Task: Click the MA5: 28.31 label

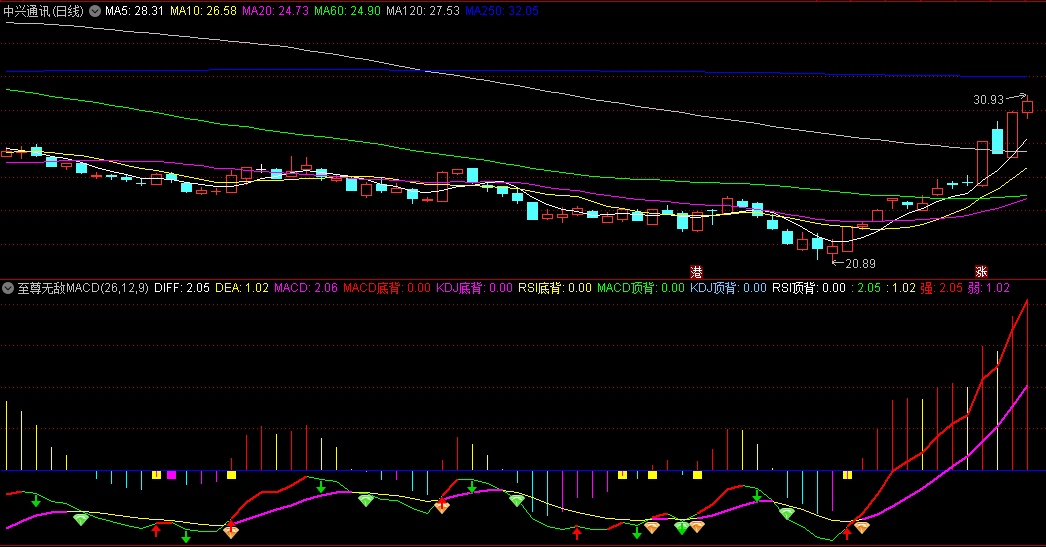Action: click(x=134, y=11)
